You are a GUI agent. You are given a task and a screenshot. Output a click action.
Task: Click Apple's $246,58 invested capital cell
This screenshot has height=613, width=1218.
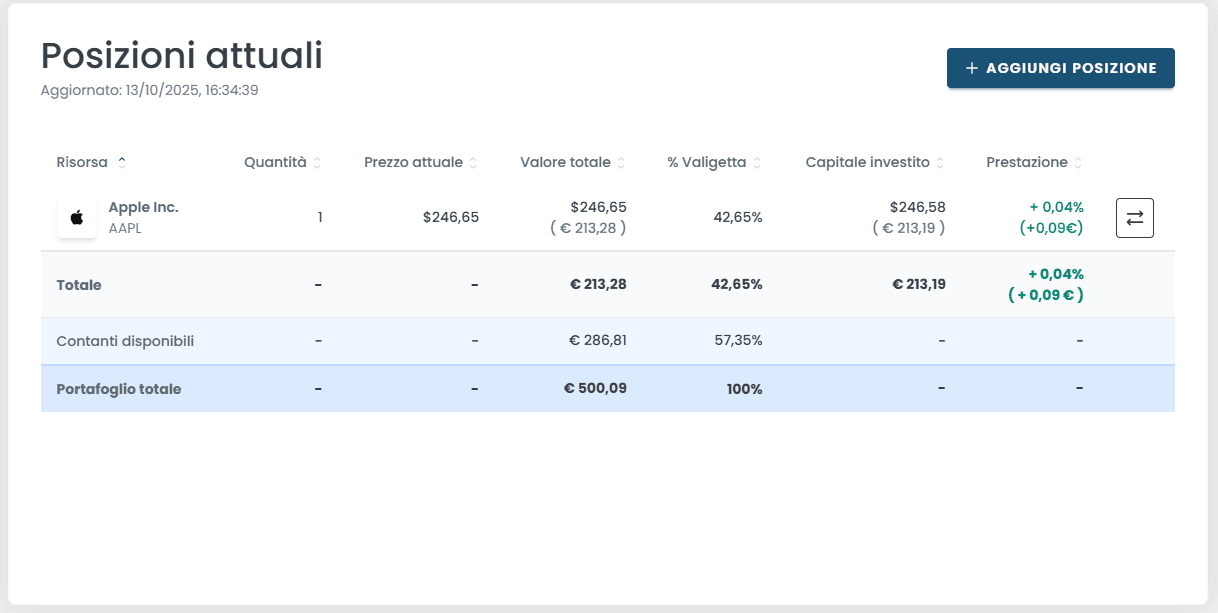click(x=917, y=207)
